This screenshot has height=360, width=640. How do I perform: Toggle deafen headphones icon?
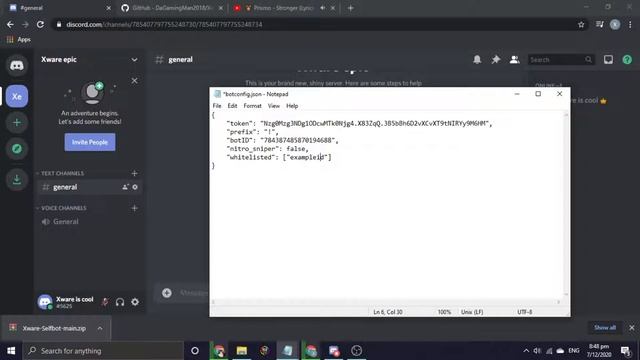120,302
